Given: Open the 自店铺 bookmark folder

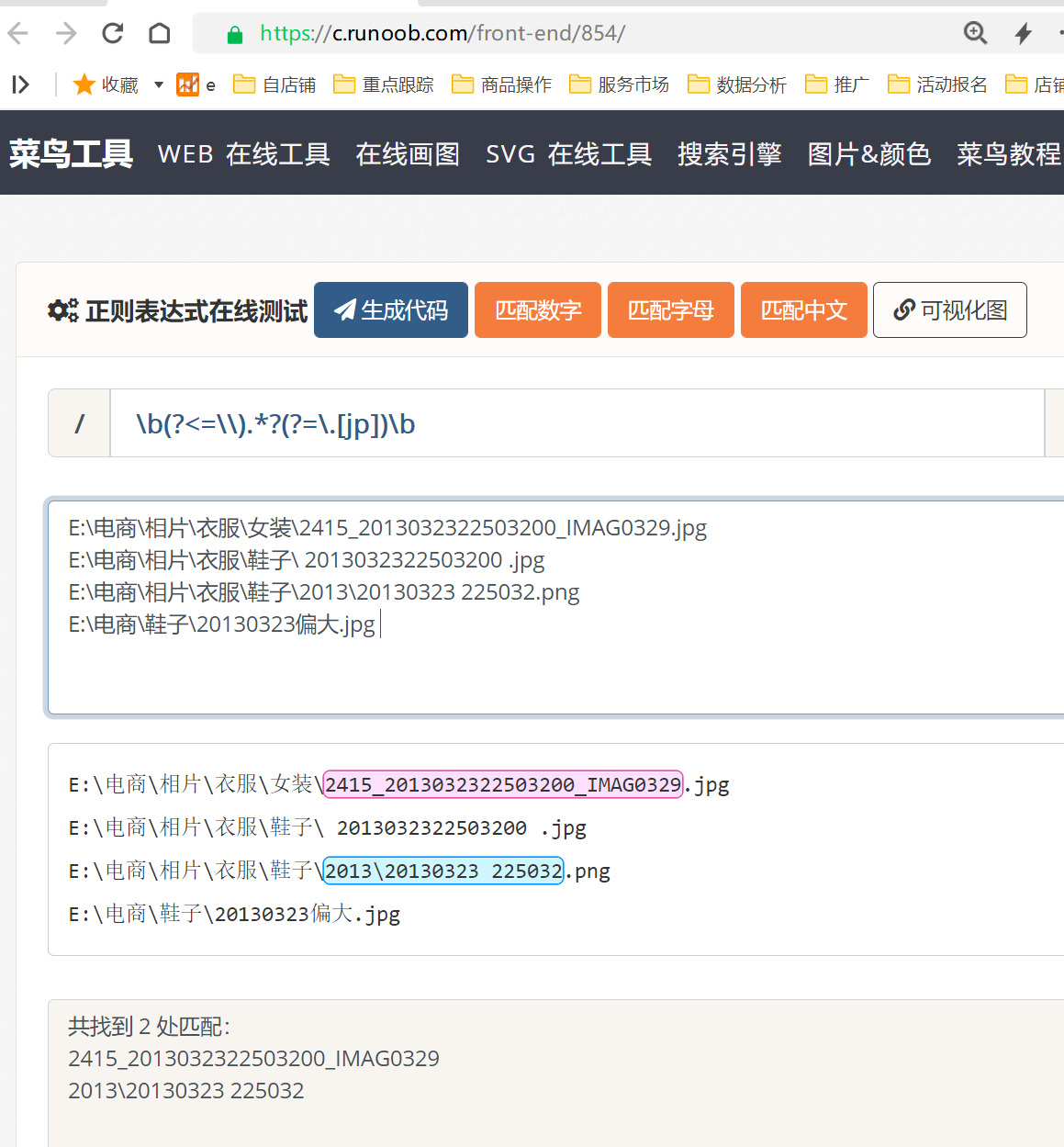Looking at the screenshot, I should coord(274,84).
